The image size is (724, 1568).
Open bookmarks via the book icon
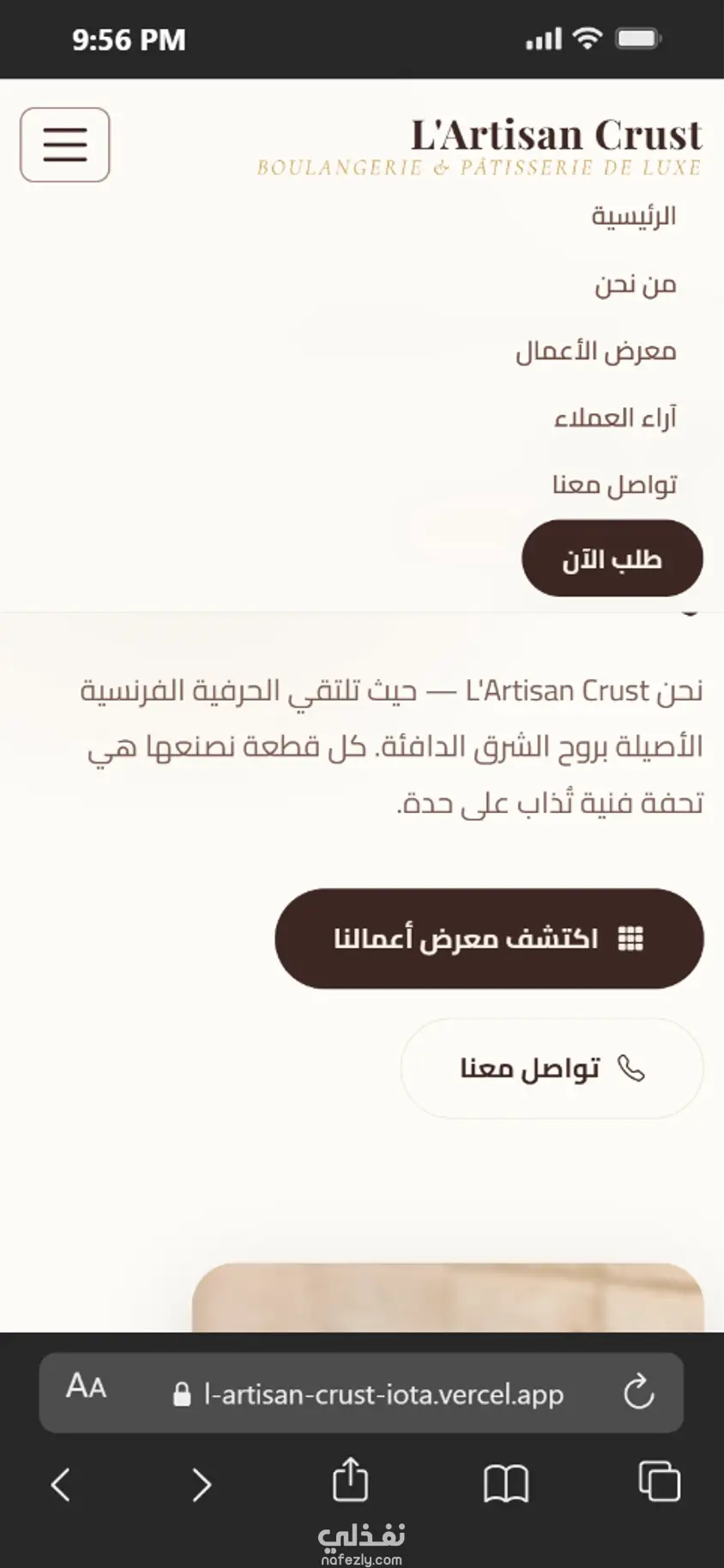[x=506, y=1483]
